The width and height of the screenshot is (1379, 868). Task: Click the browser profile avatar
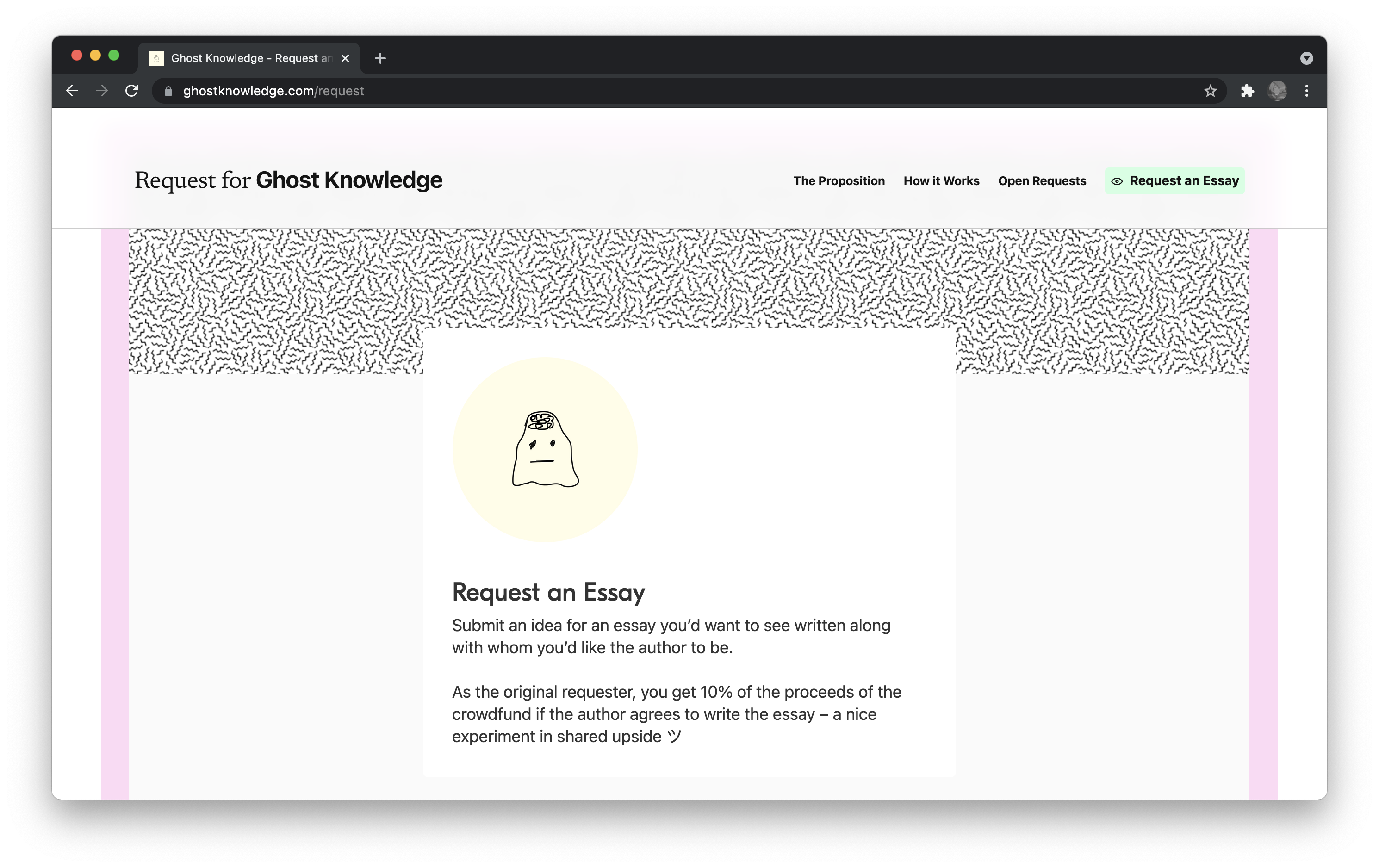1278,91
